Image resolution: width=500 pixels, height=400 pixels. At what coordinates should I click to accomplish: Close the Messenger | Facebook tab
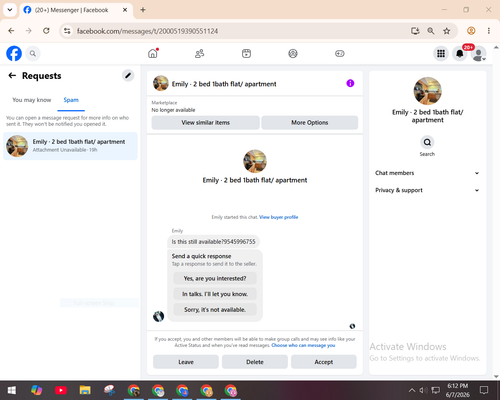click(125, 10)
